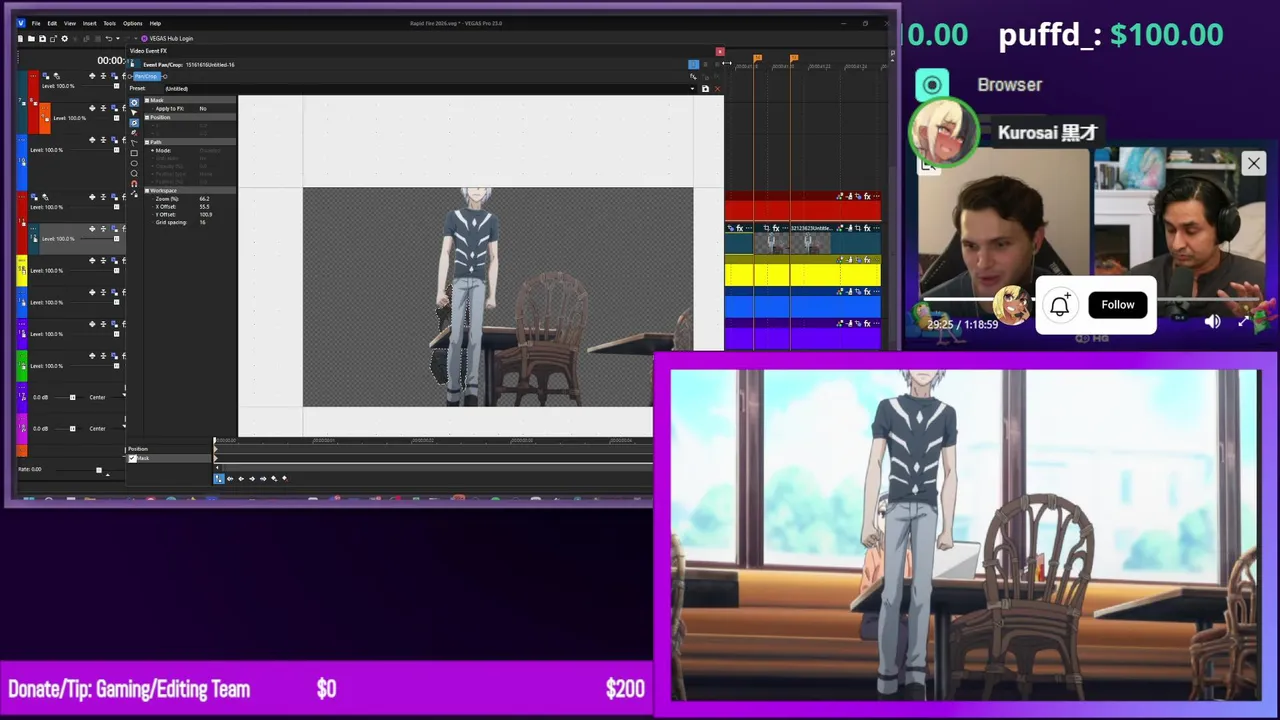The image size is (1280, 720).
Task: Collapse the Mask property section
Action: [x=147, y=100]
